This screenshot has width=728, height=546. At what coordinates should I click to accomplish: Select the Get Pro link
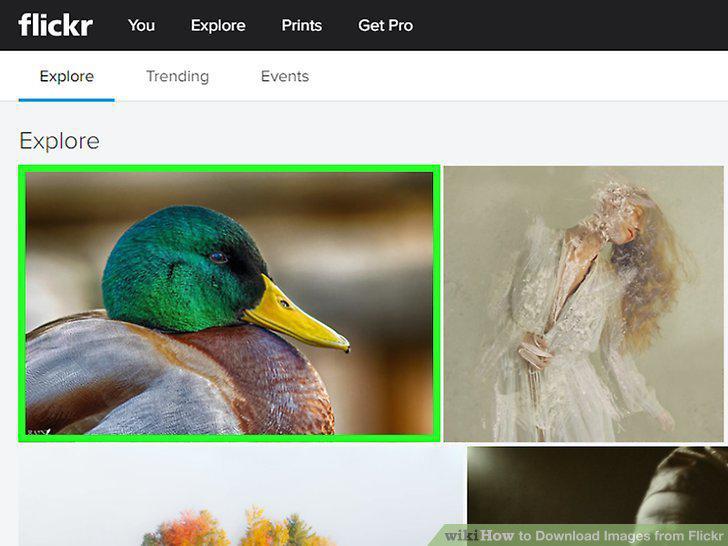click(385, 25)
